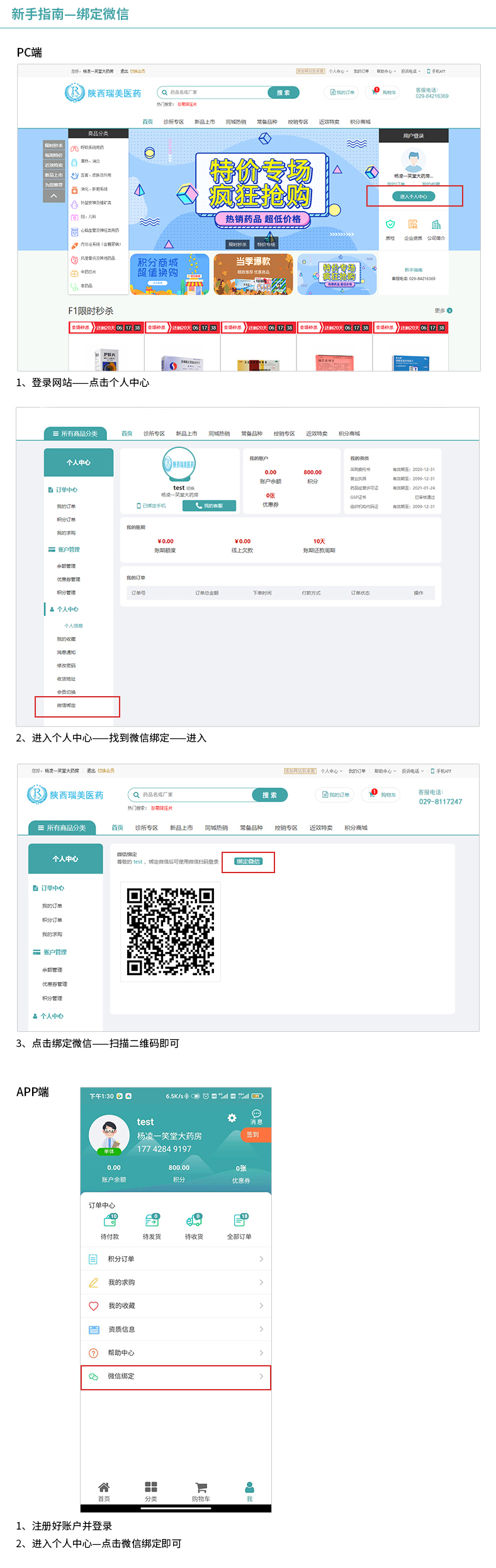Screen dimensions: 496x1568
Task: Tap the 待收货 truck icon in the app
Action: point(194,1220)
